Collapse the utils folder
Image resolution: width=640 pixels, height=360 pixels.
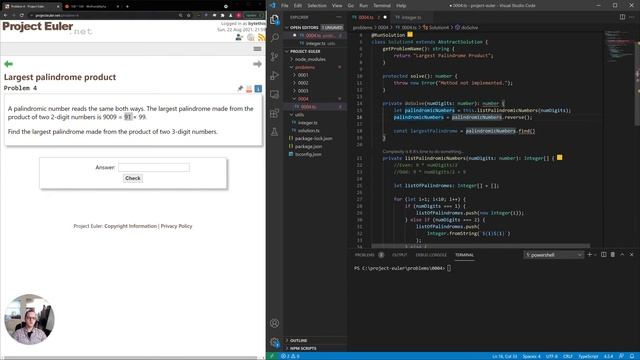click(299, 115)
